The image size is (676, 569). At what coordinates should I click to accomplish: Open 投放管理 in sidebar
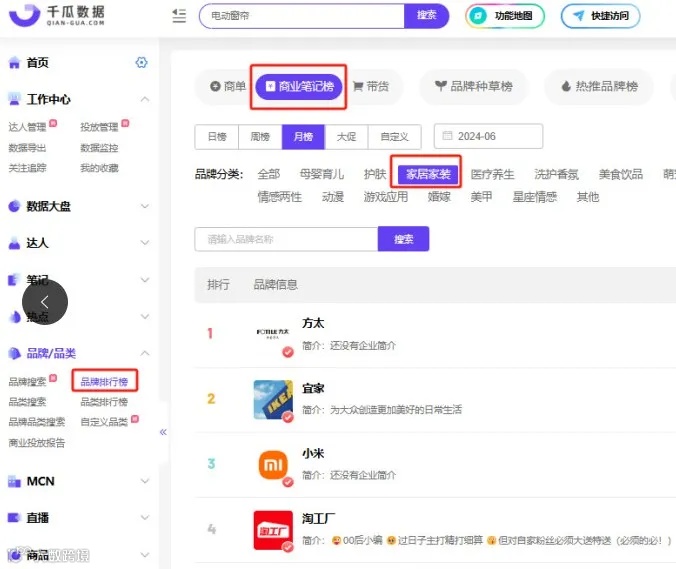99,127
